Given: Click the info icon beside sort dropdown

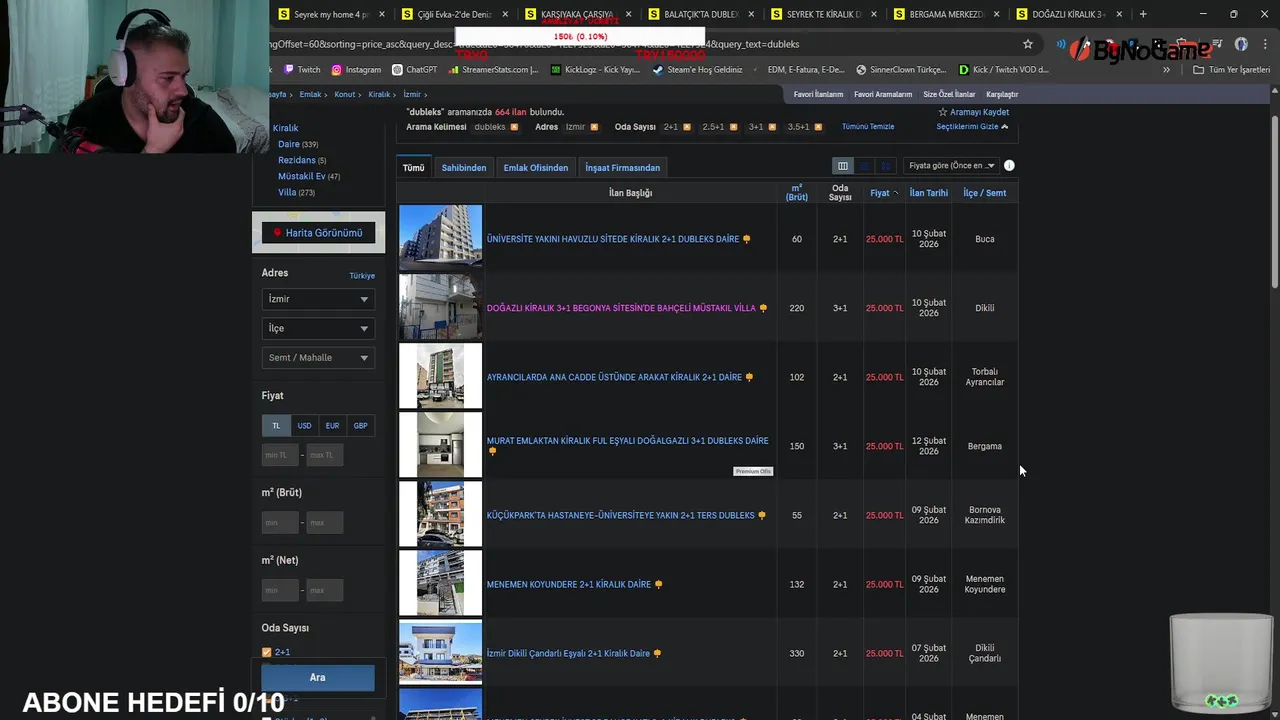Looking at the screenshot, I should click(1009, 165).
